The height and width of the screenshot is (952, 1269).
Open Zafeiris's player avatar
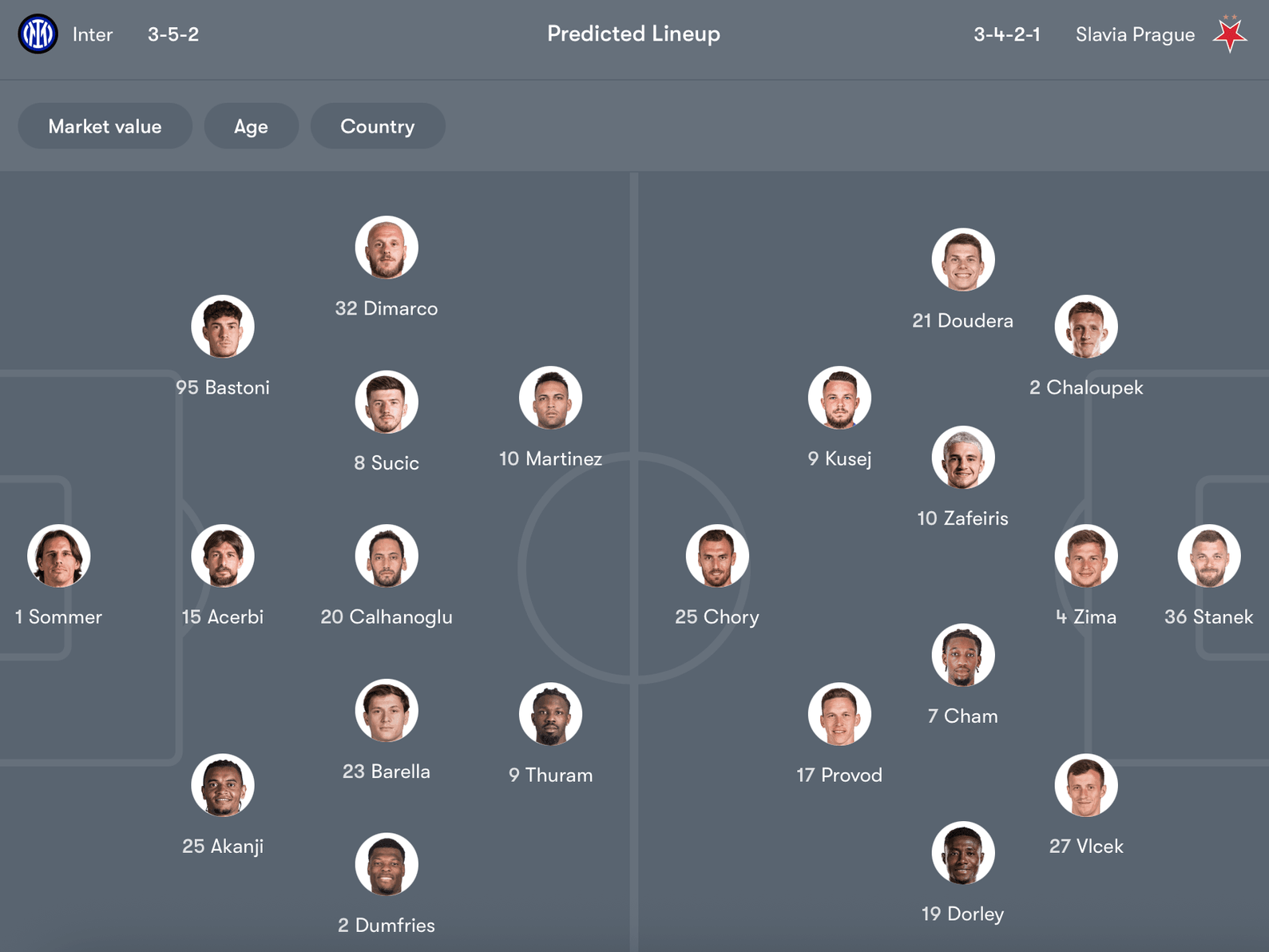point(962,458)
